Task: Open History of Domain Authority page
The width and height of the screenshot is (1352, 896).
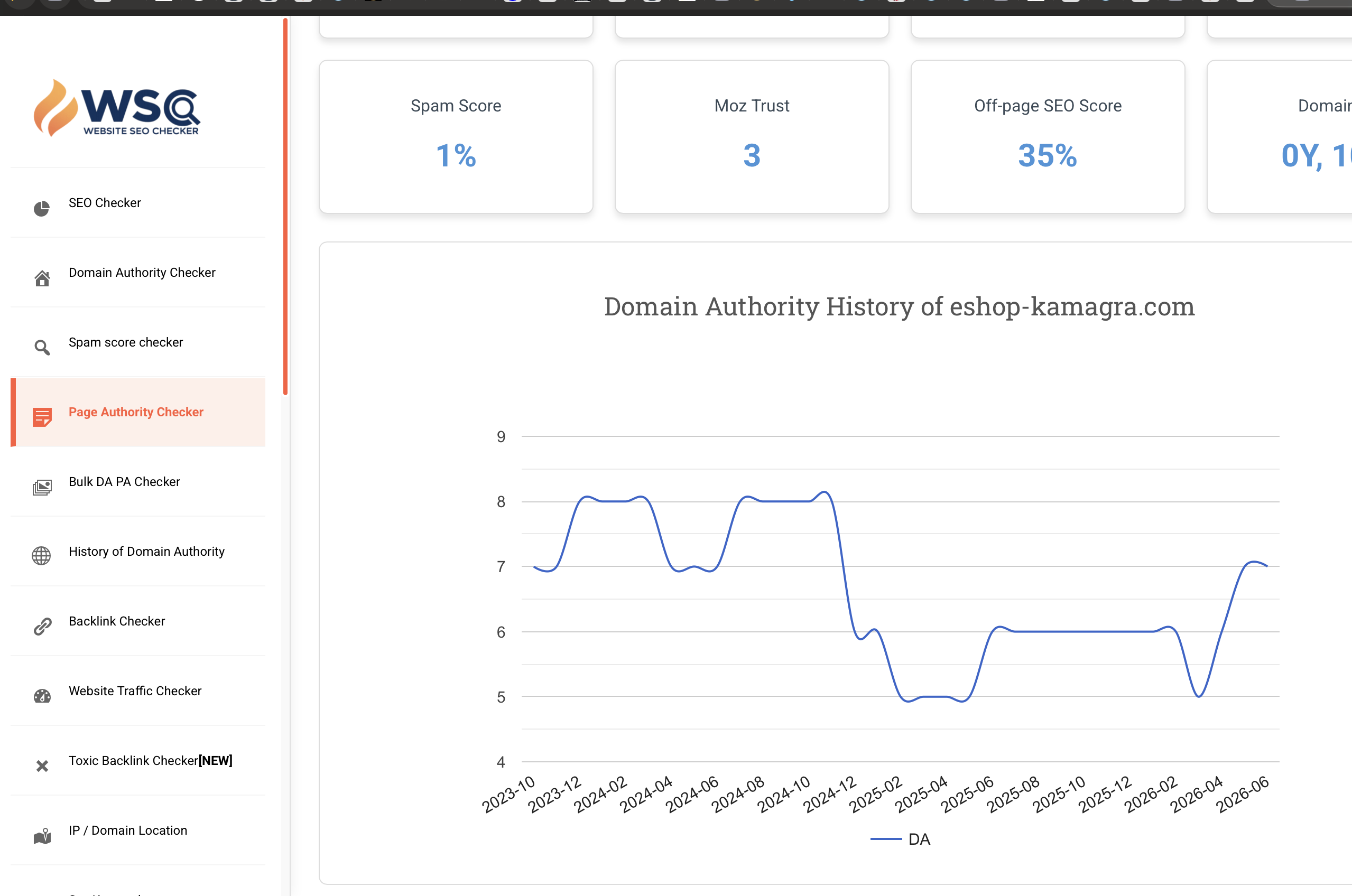Action: click(138, 552)
